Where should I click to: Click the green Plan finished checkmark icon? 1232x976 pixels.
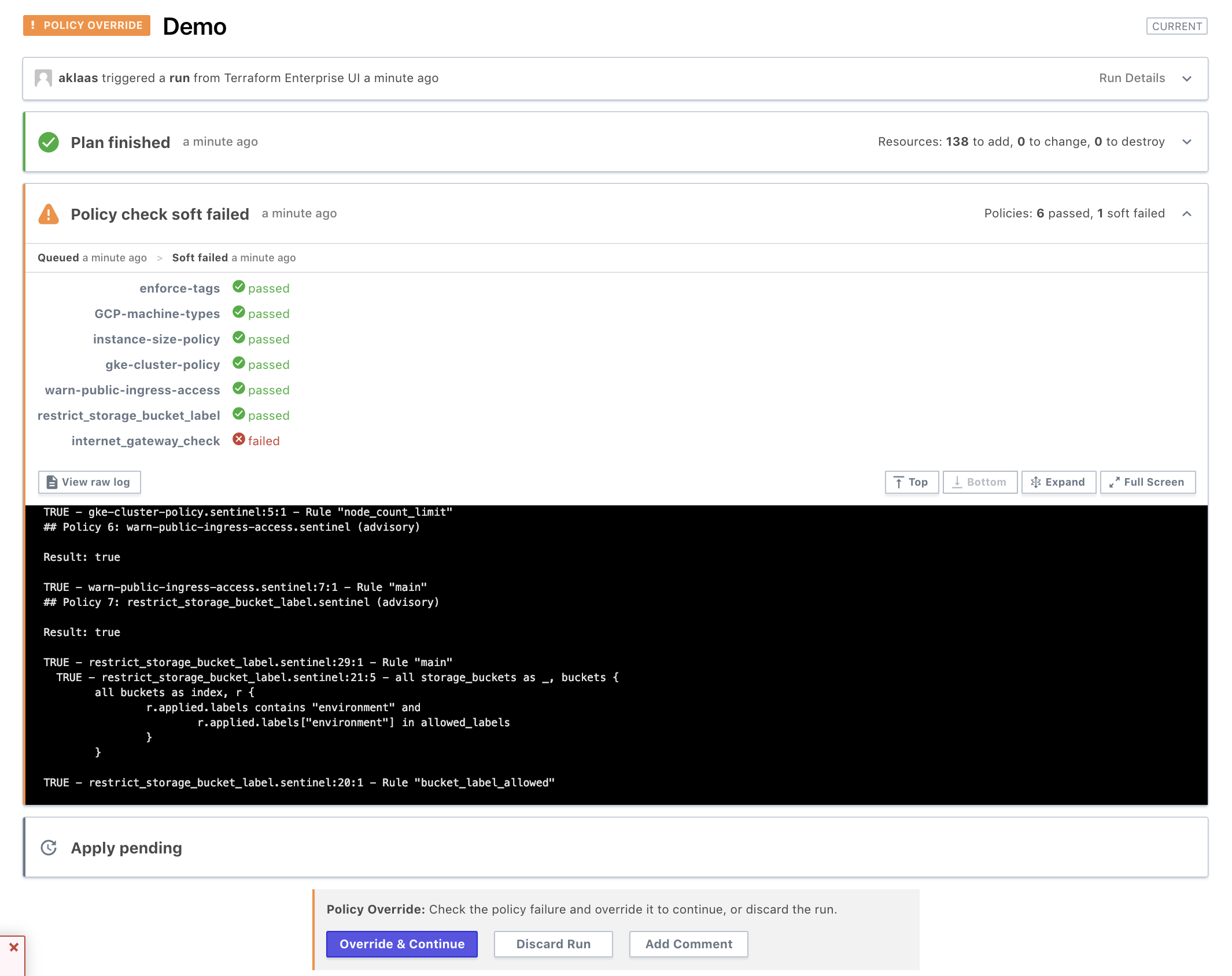49,142
